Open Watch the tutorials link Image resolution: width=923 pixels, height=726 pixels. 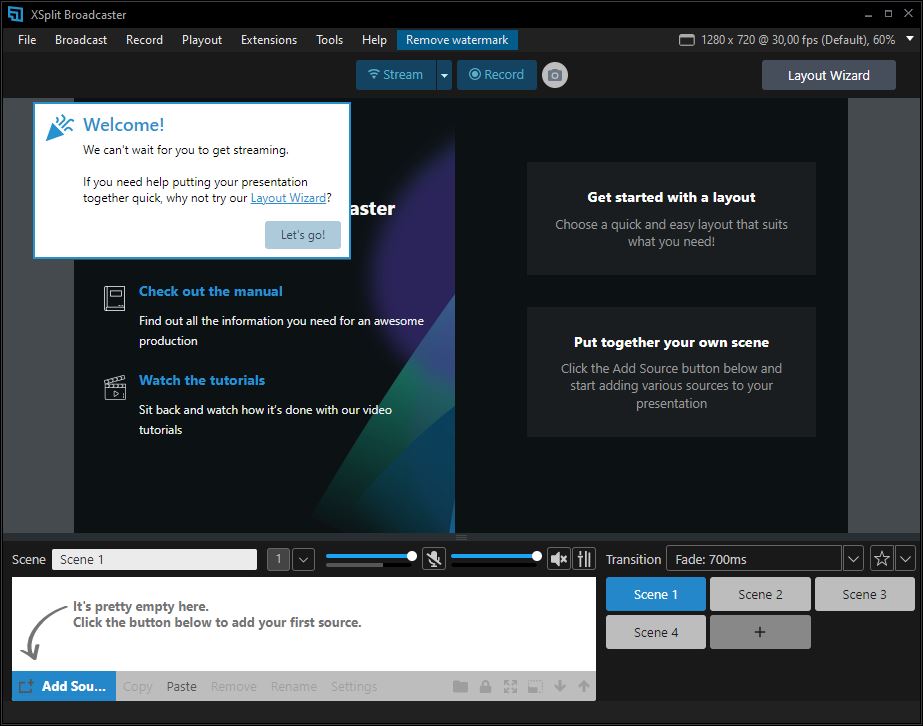tap(201, 380)
